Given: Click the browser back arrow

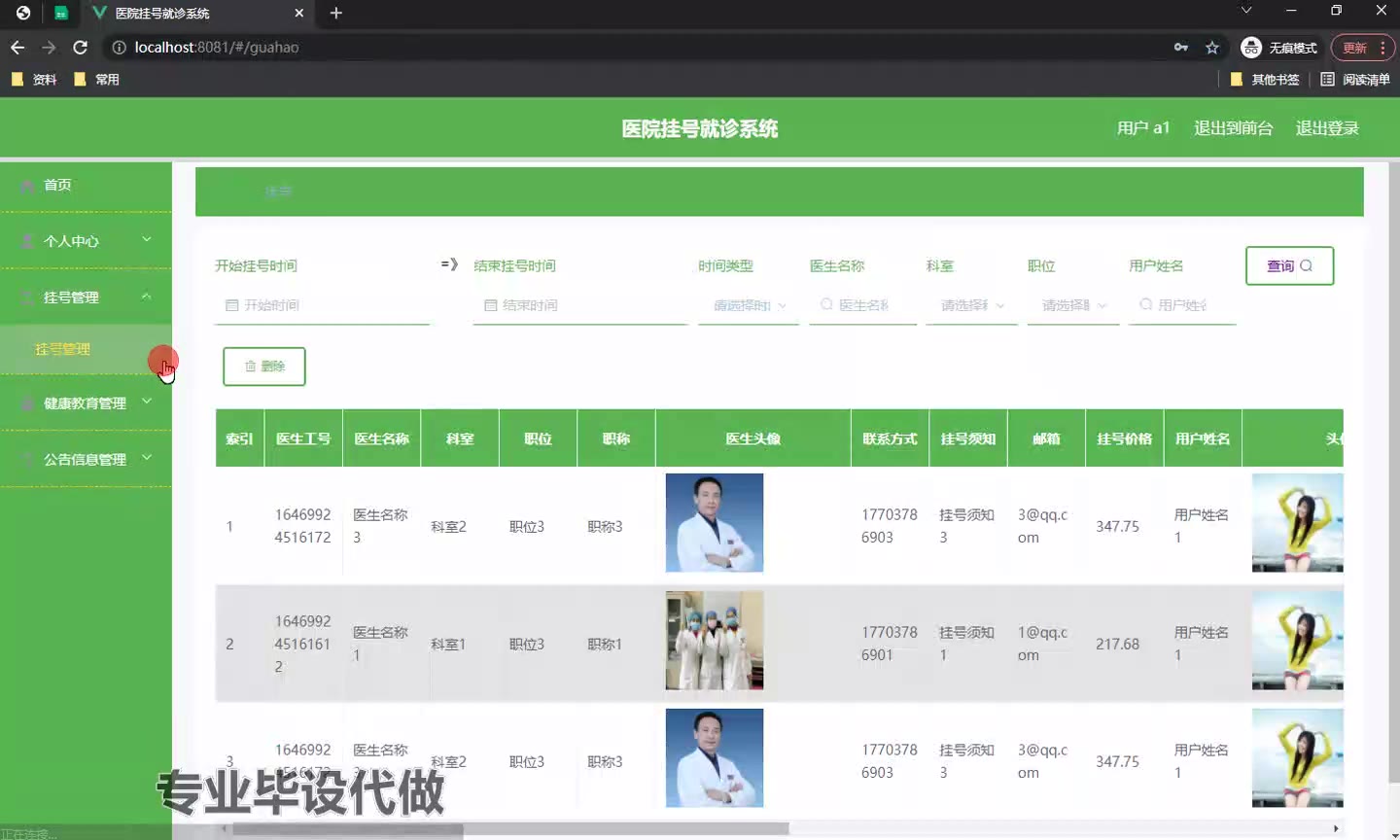Looking at the screenshot, I should click(17, 48).
